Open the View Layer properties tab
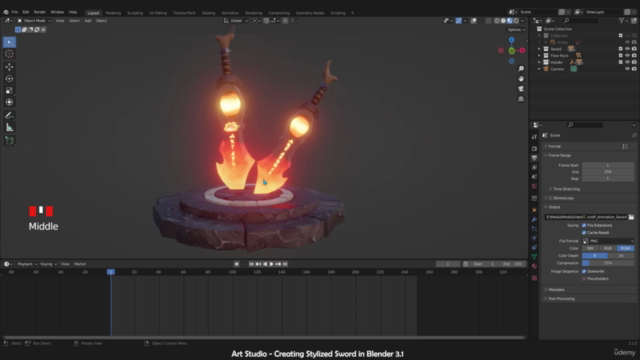 click(x=534, y=167)
